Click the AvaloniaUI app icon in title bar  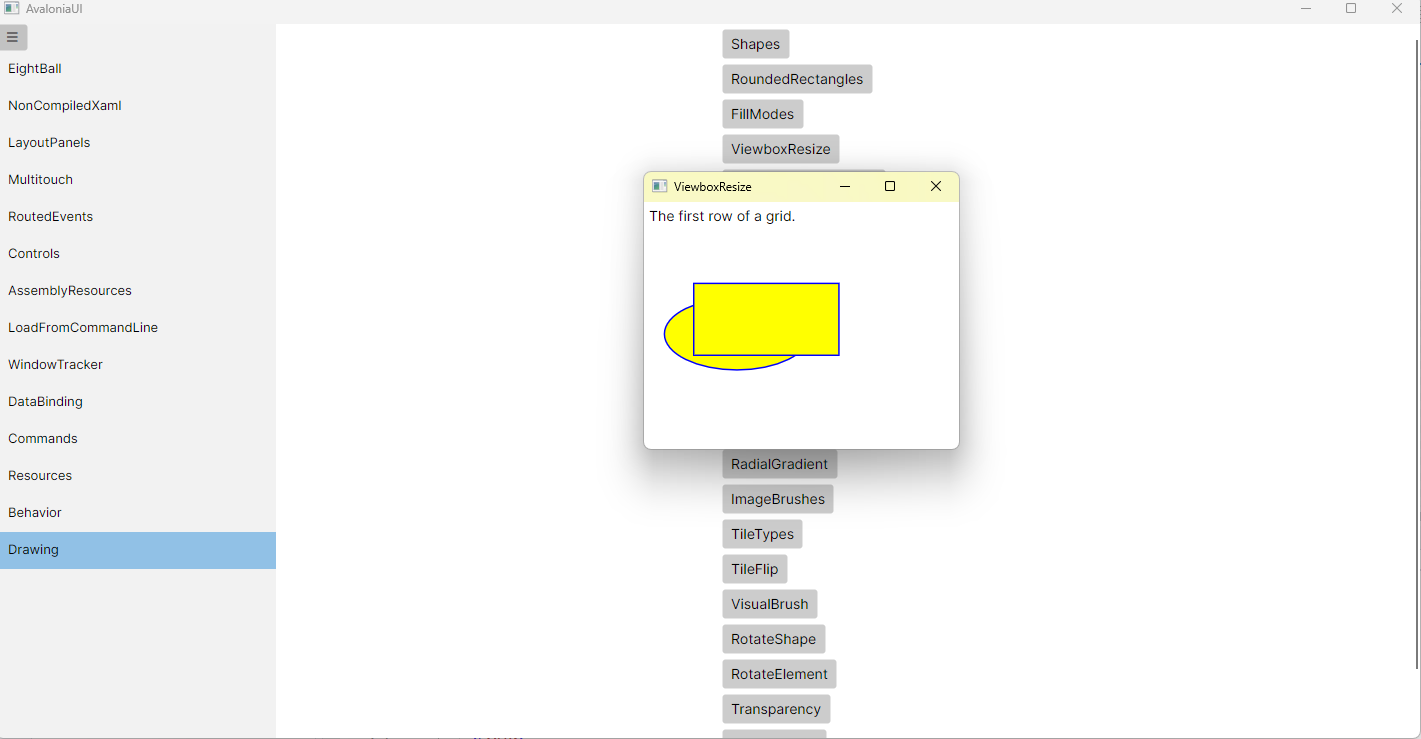coord(12,8)
